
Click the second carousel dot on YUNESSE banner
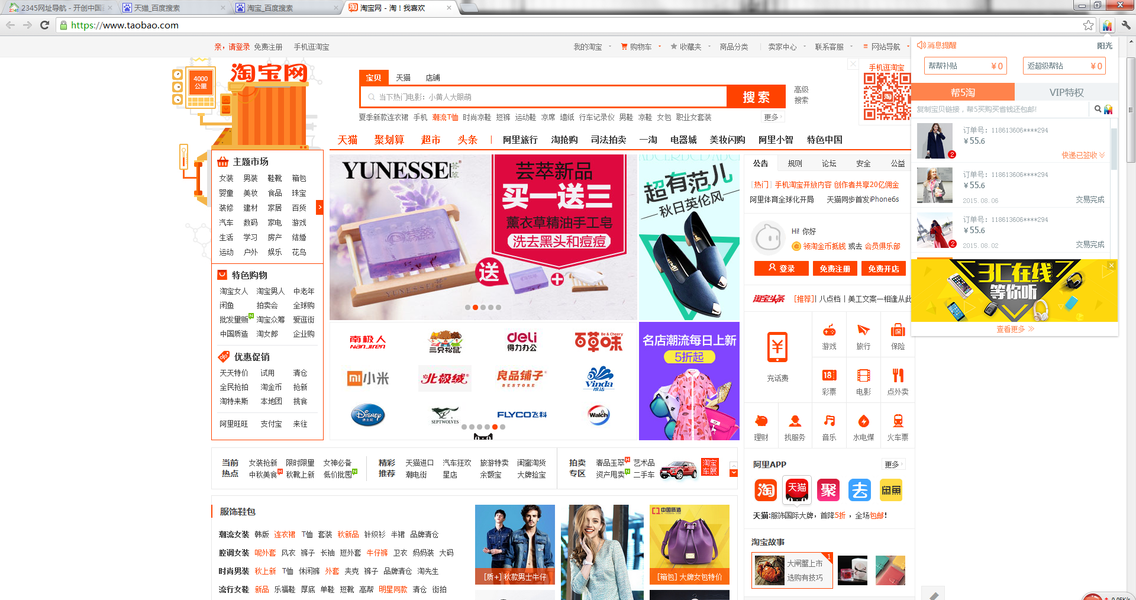click(x=475, y=307)
